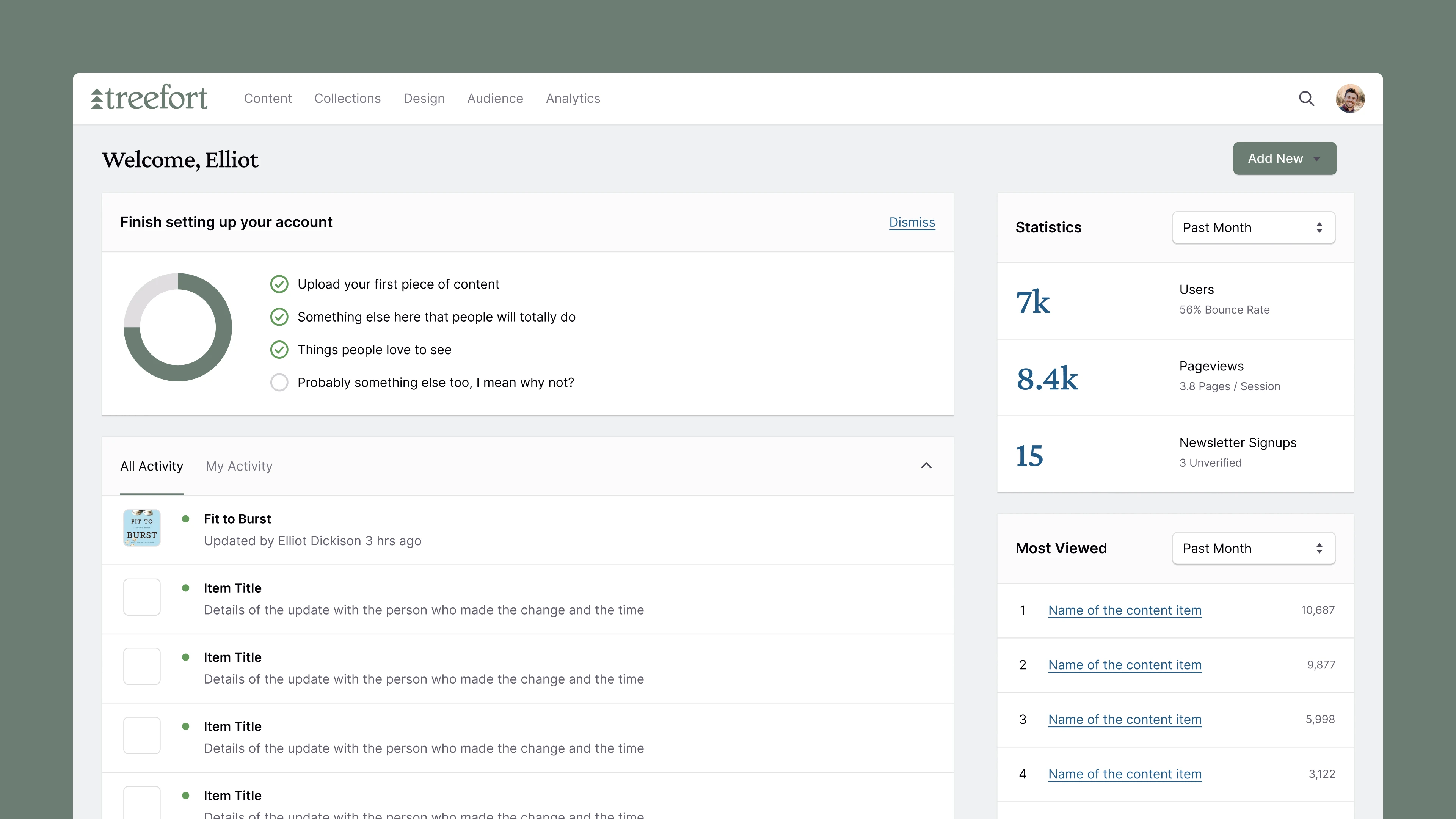The height and width of the screenshot is (819, 1456).
Task: Open the Fit to Burst title
Action: point(237,519)
